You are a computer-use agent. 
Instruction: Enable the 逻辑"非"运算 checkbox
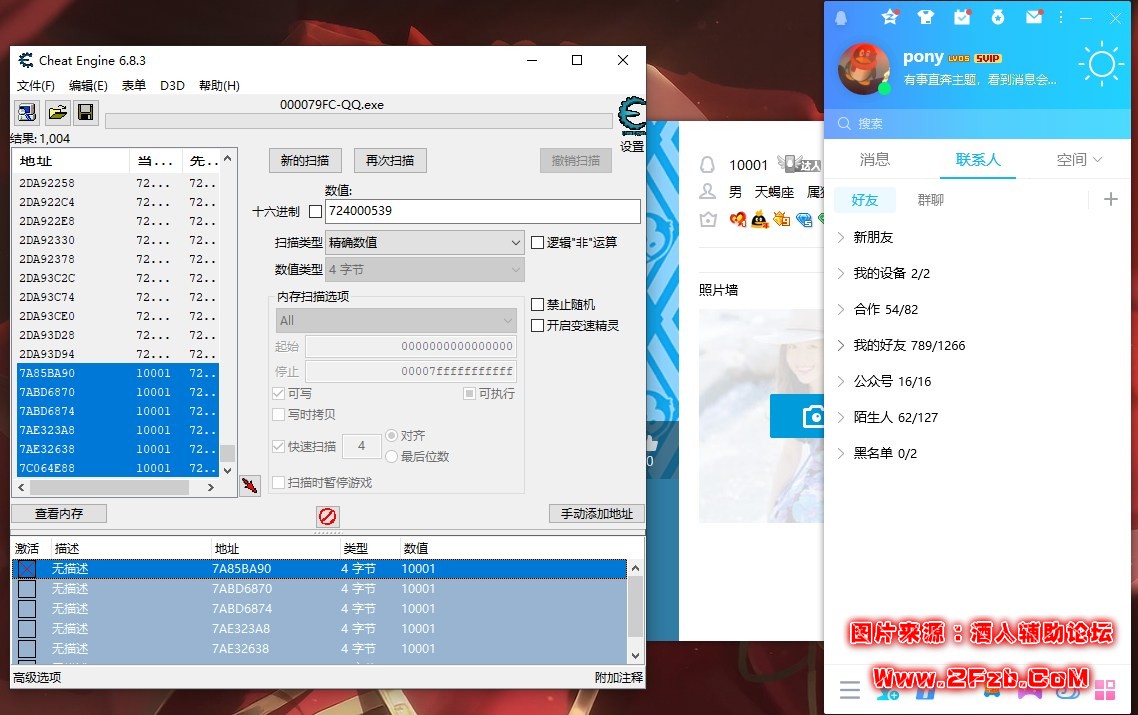click(538, 242)
